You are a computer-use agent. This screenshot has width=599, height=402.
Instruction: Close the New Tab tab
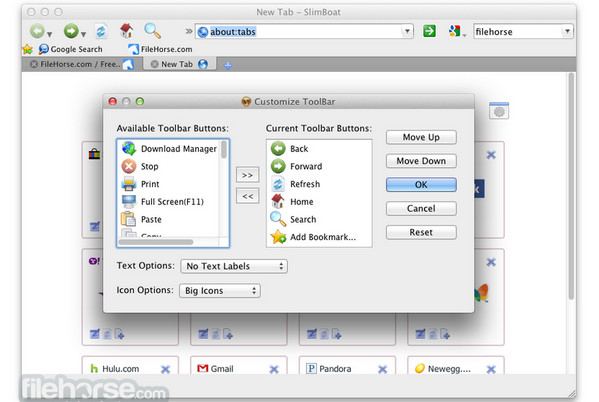[154, 64]
